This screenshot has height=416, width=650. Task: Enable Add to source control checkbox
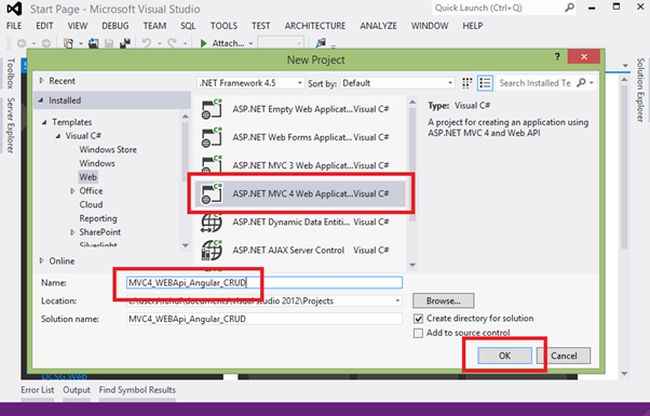(x=418, y=333)
